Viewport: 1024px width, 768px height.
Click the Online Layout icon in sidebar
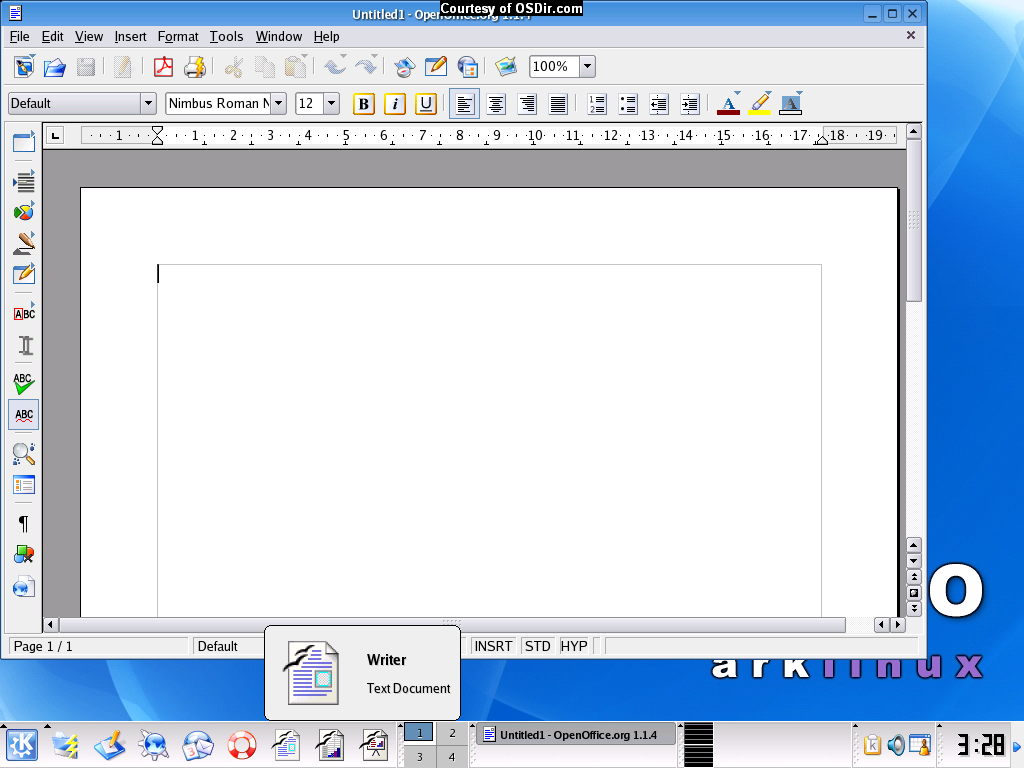pos(24,587)
